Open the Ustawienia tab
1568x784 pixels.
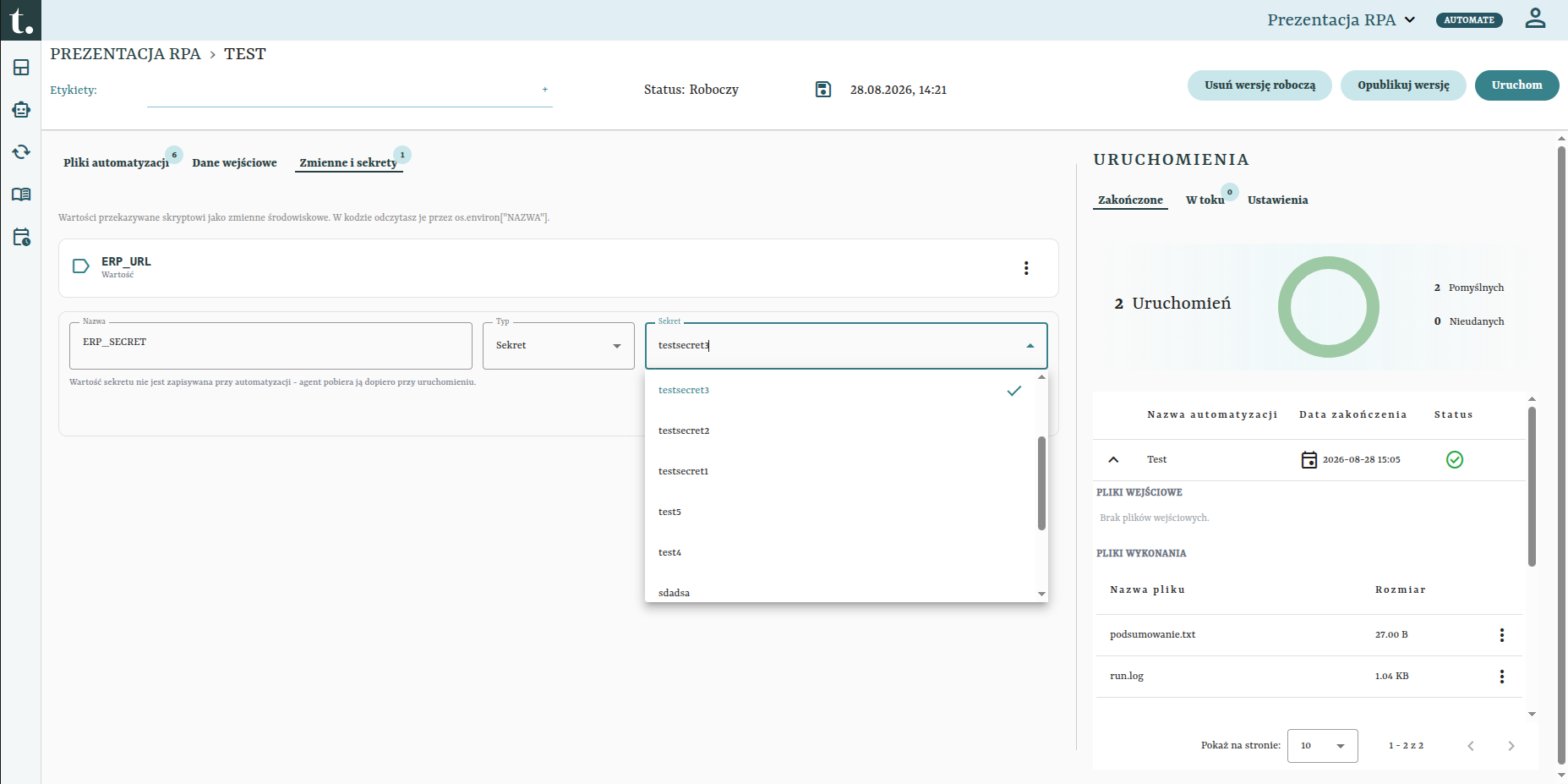coord(1277,200)
